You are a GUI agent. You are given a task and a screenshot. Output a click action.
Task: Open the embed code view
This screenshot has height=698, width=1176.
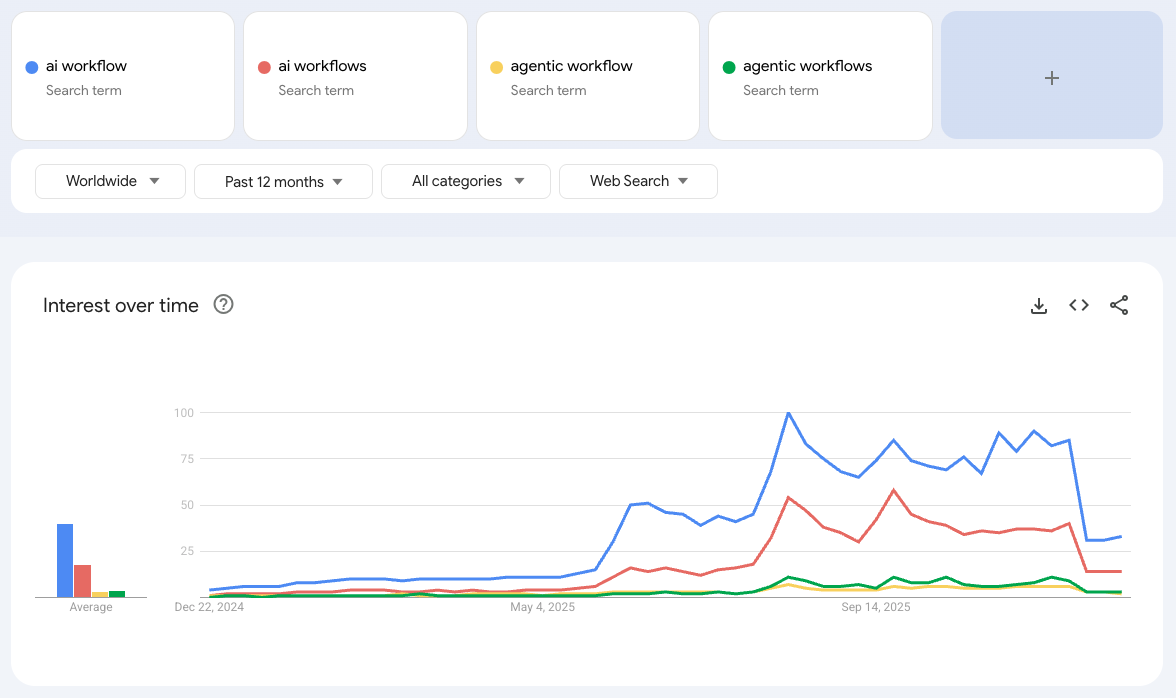(1079, 305)
